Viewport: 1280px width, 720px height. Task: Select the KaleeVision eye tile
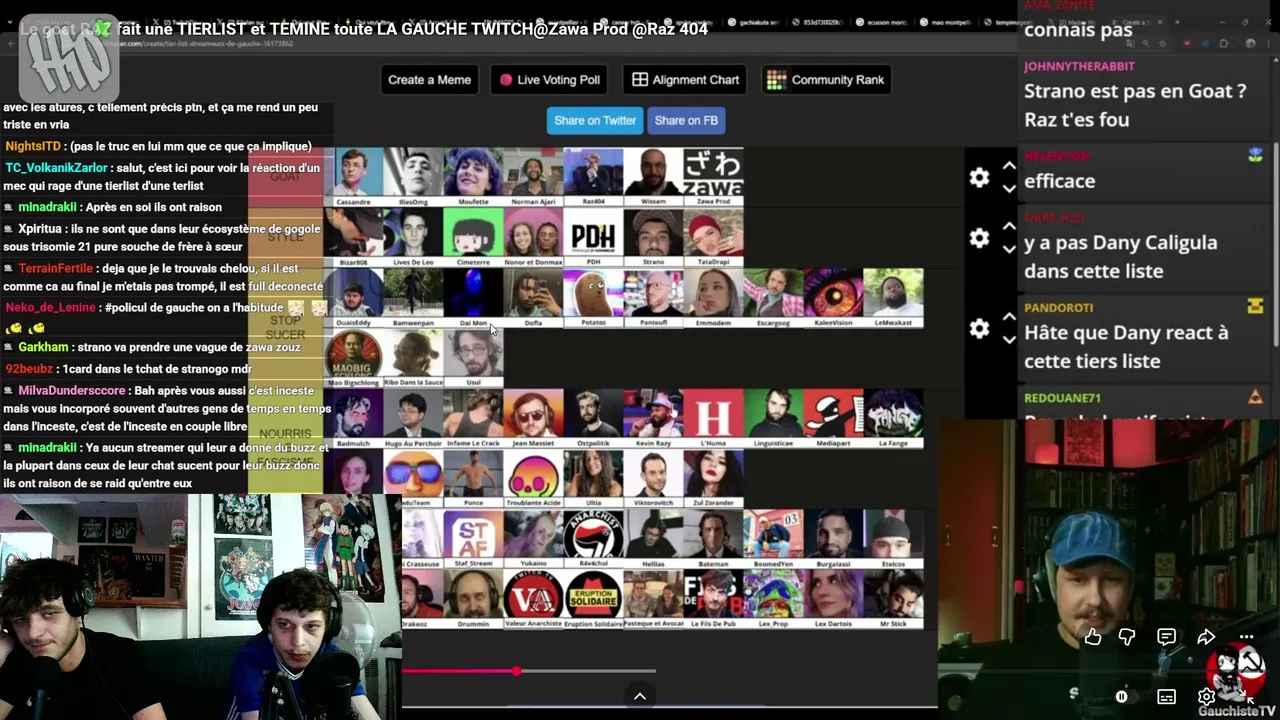tap(833, 297)
